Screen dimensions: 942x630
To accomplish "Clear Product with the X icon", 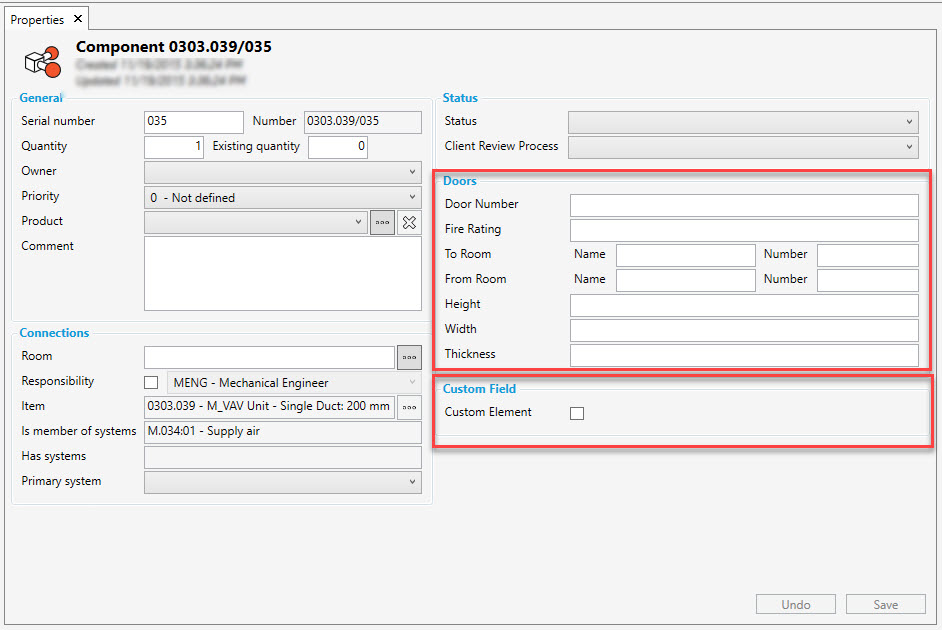I will click(409, 222).
